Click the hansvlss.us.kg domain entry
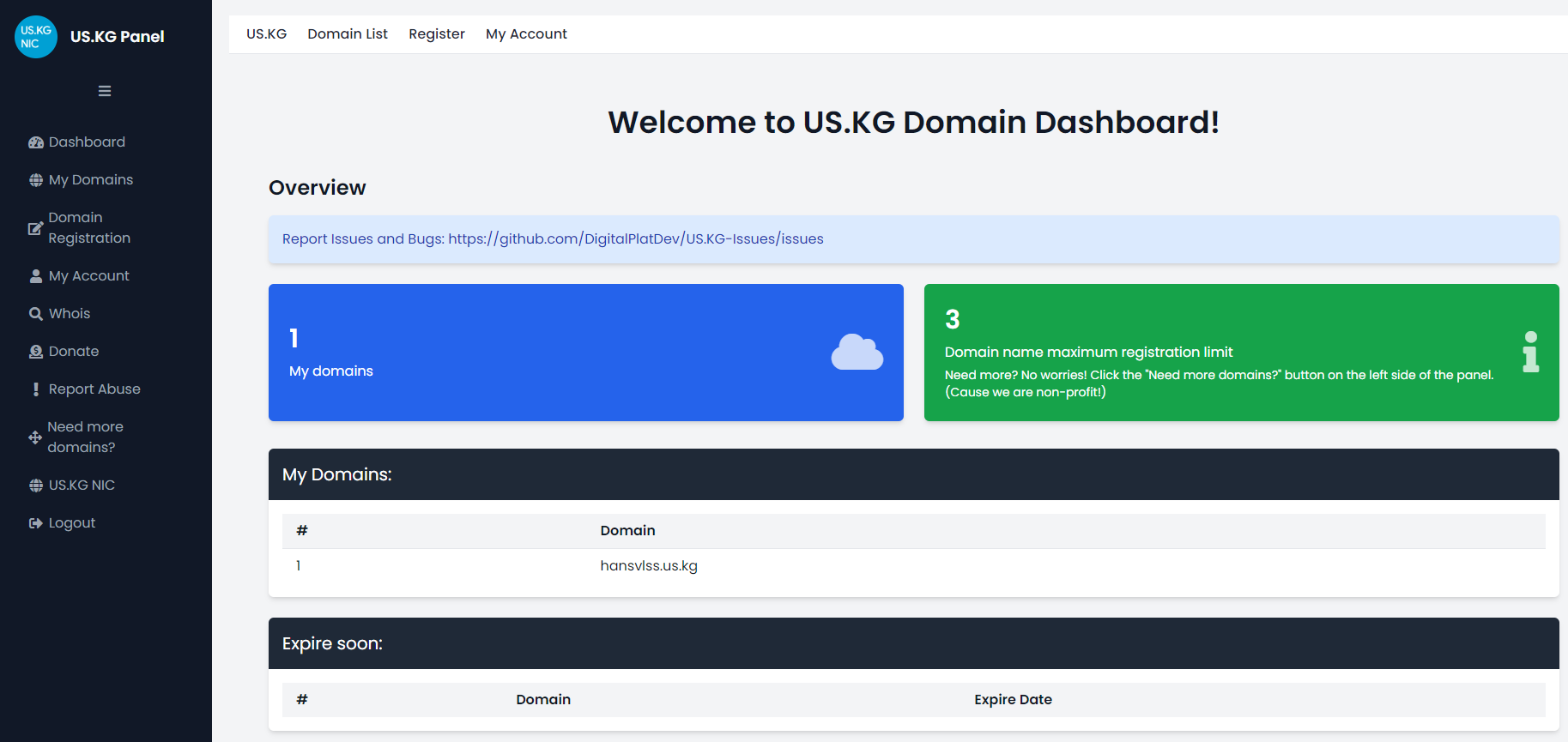 (649, 566)
